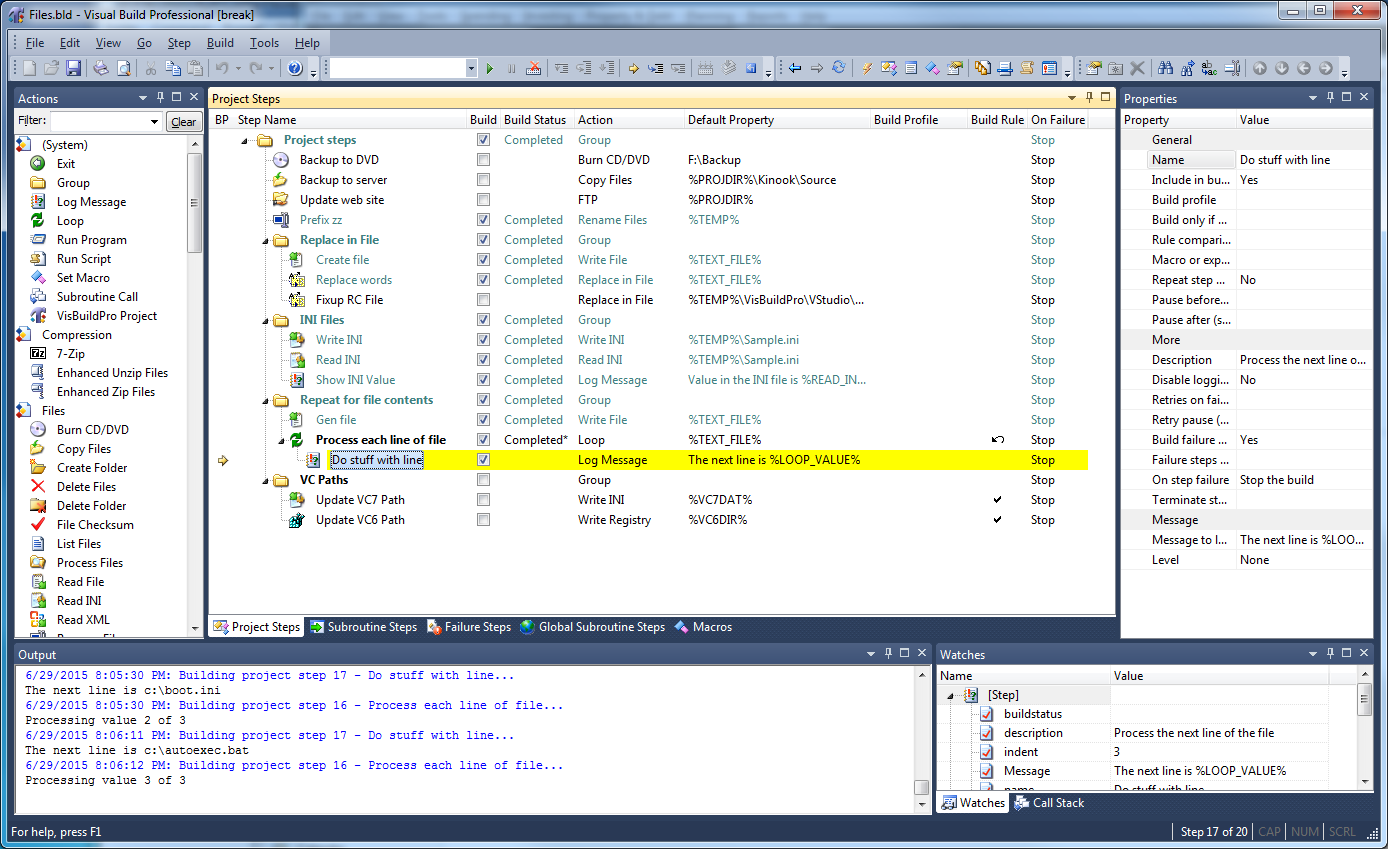
Task: Toggle Build checkbox for Backup to server
Action: point(484,180)
